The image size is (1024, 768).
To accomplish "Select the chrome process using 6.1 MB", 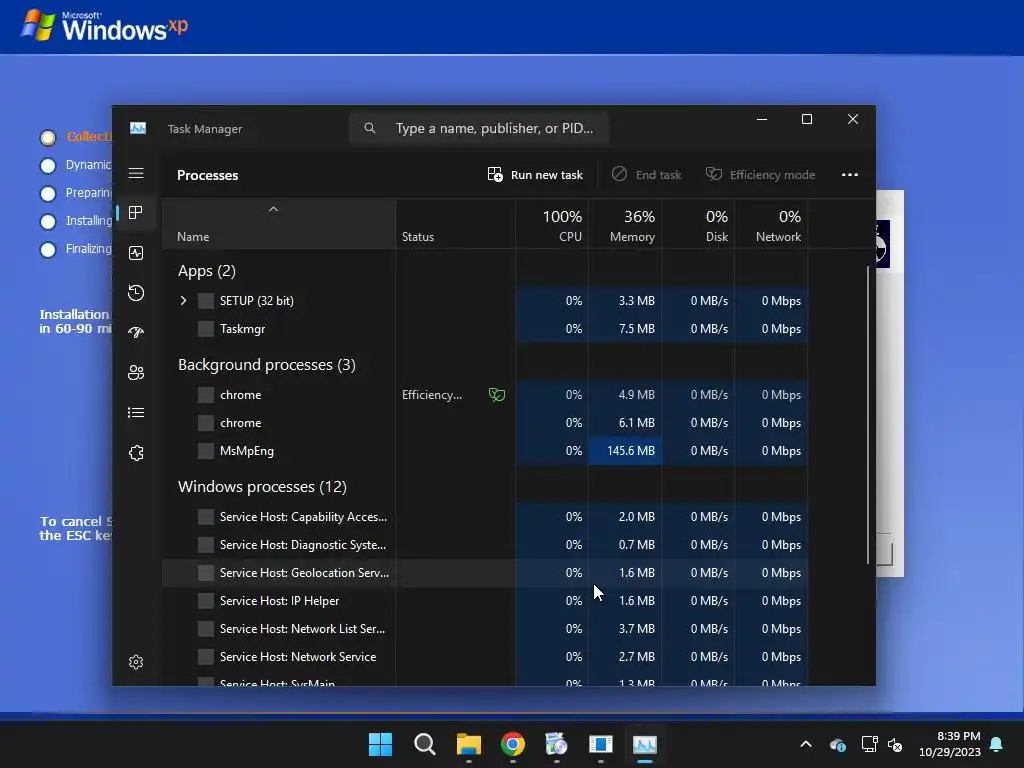I will point(485,423).
